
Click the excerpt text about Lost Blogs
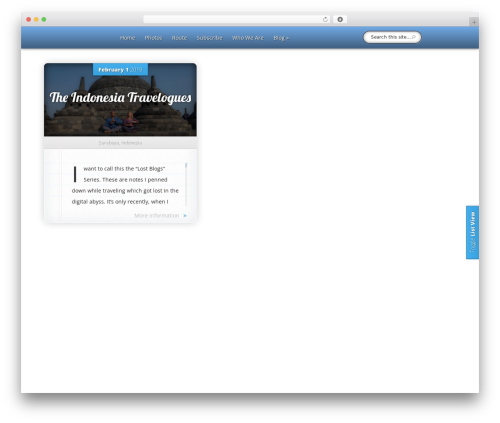point(125,185)
